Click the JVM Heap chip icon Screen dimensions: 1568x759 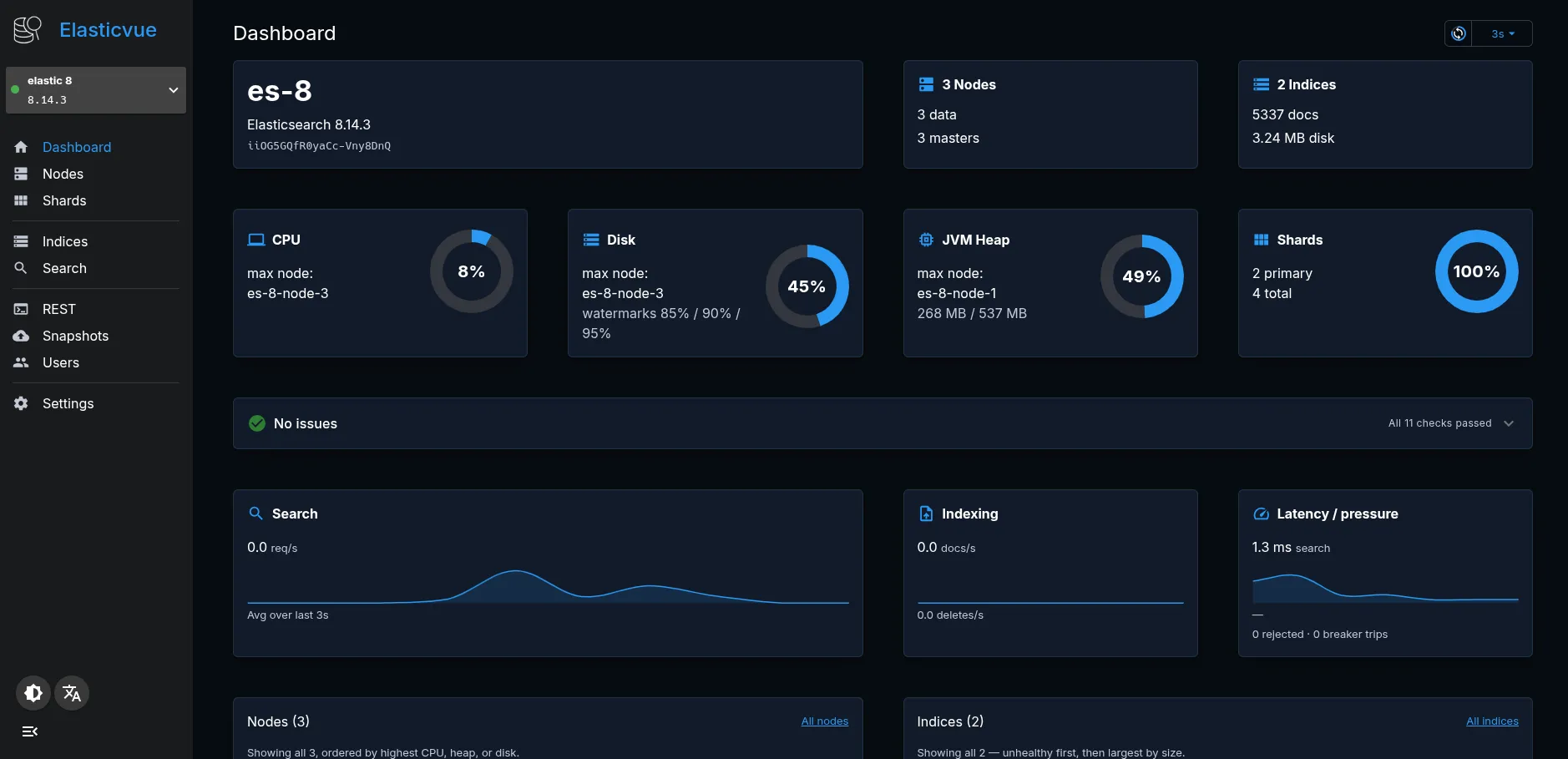[x=926, y=240]
